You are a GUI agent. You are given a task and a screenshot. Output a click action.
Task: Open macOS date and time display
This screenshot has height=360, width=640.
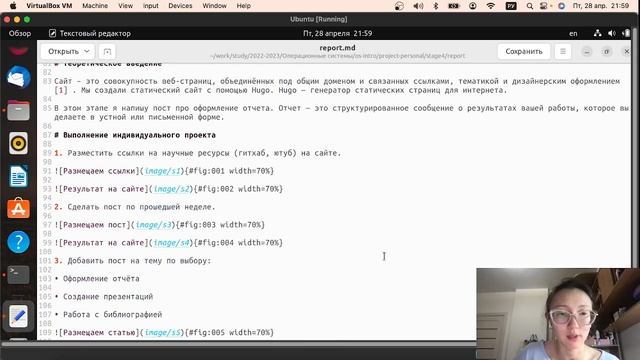tap(601, 6)
